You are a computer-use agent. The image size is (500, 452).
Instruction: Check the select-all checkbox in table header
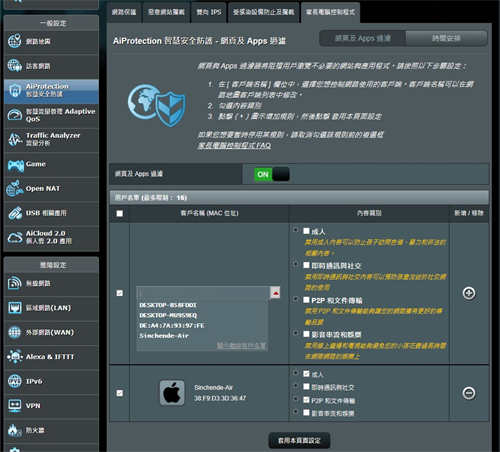(119, 213)
